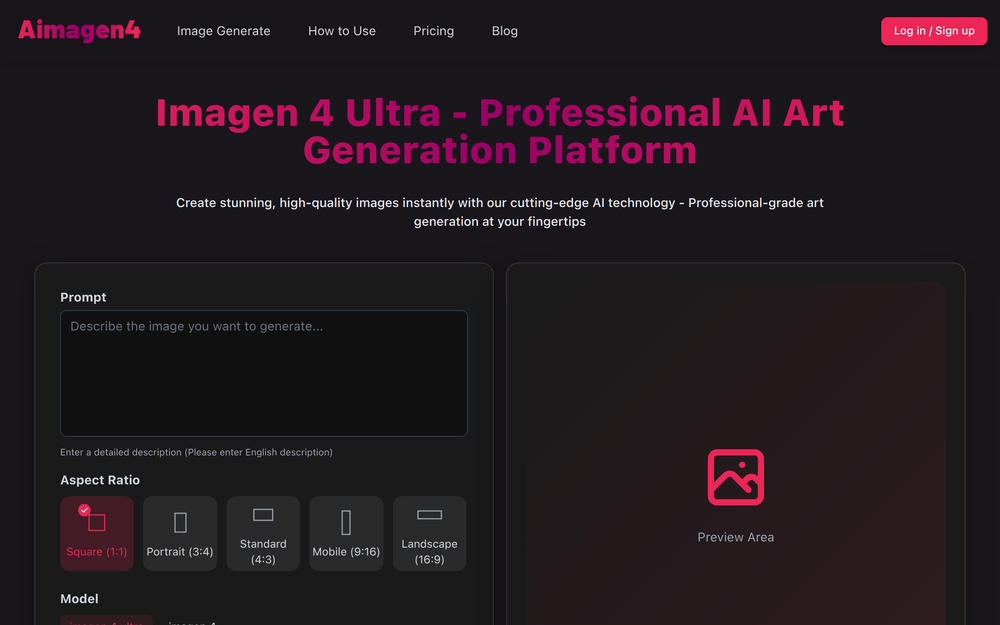
Task: Click the prompt description text box
Action: [x=263, y=373]
